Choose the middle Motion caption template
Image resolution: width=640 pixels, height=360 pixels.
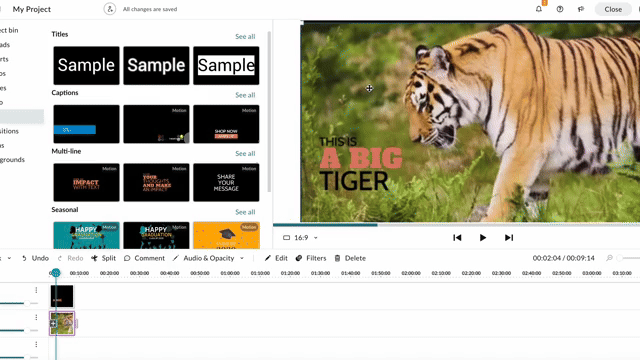[x=156, y=124]
